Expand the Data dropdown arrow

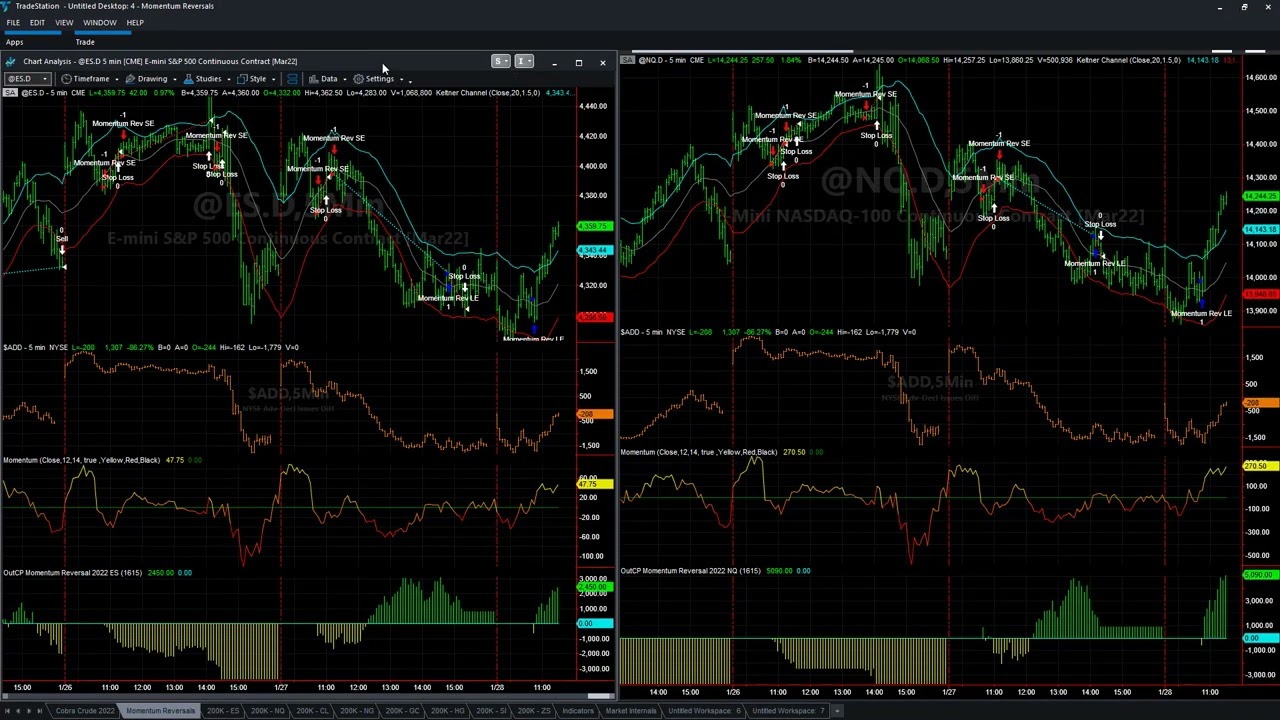point(345,79)
